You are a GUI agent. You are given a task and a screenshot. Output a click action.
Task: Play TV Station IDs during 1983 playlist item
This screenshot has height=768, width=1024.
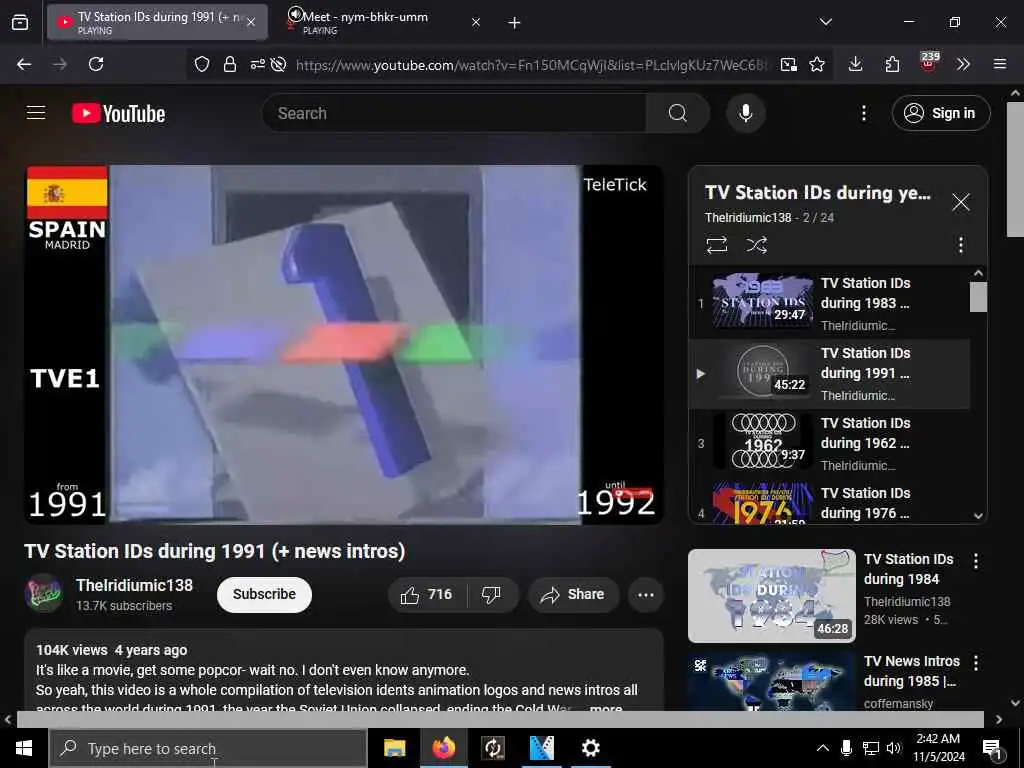tap(829, 304)
